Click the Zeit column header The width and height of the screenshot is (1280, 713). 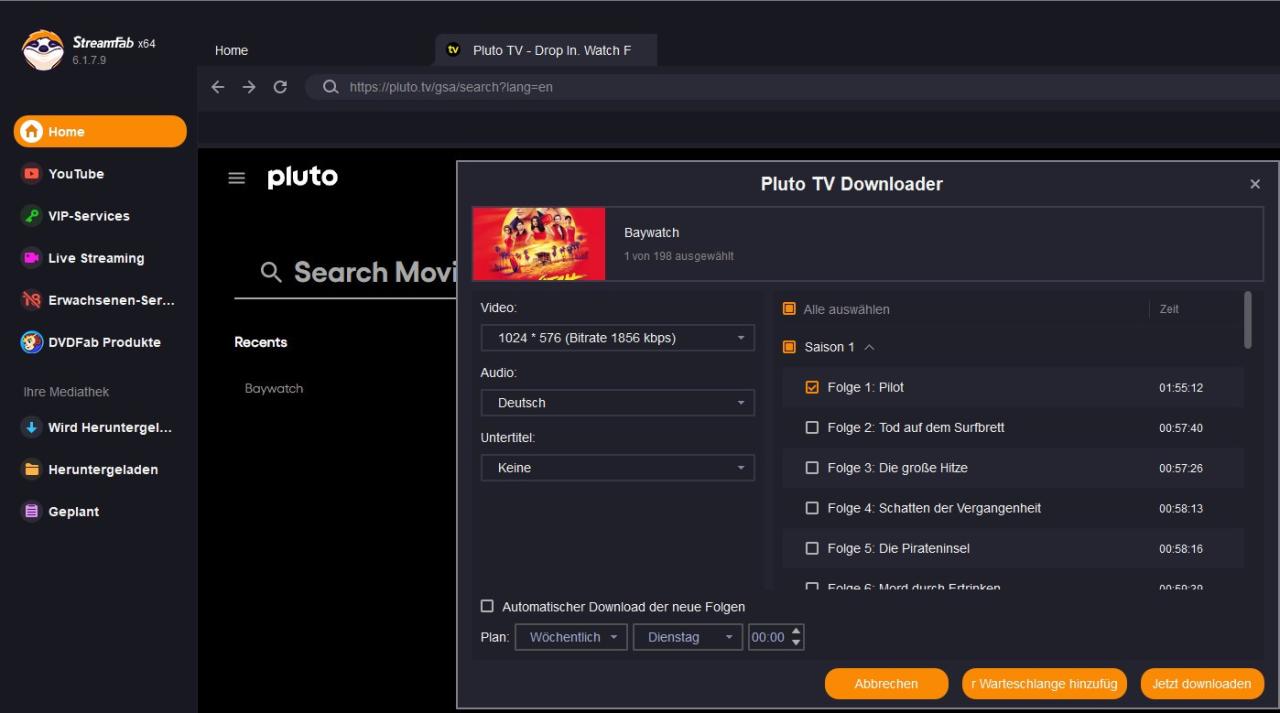(1169, 309)
